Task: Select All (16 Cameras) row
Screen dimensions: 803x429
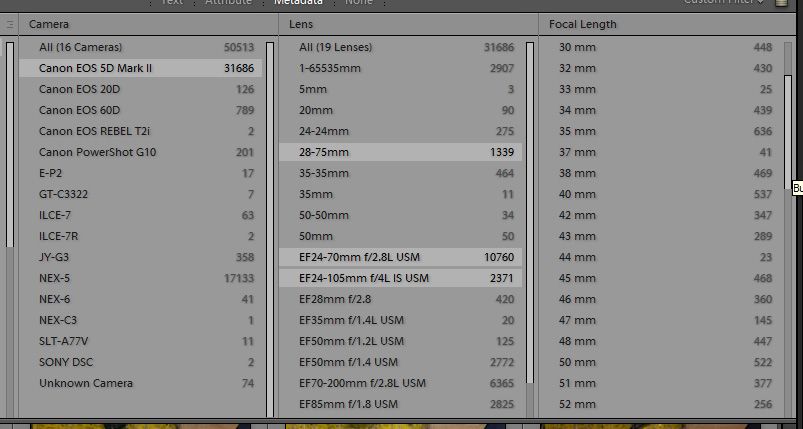Action: point(140,47)
